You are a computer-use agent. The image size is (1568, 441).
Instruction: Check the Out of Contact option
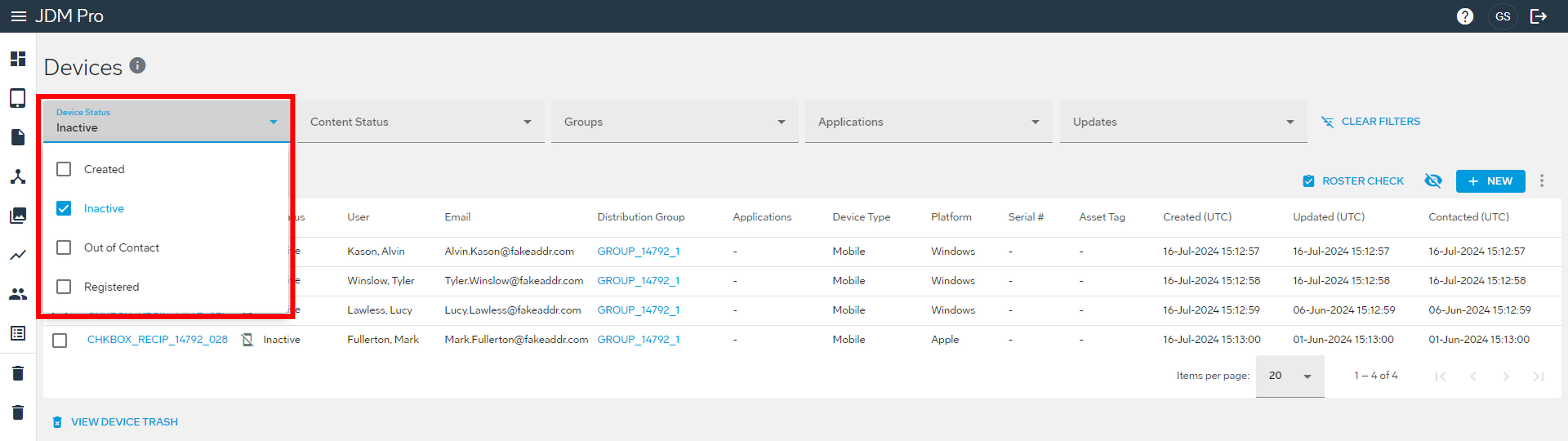click(64, 248)
